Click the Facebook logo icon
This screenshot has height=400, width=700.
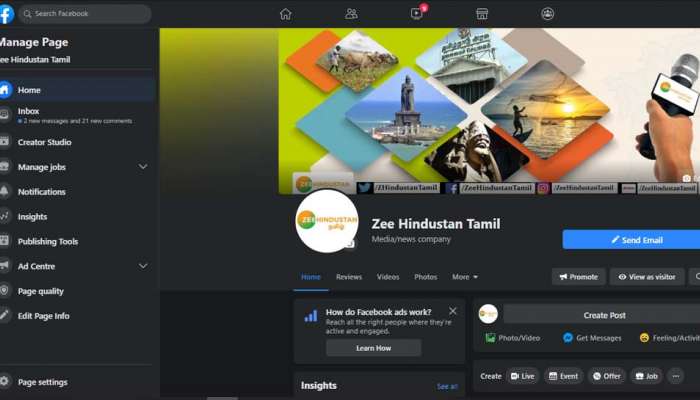pyautogui.click(x=6, y=14)
